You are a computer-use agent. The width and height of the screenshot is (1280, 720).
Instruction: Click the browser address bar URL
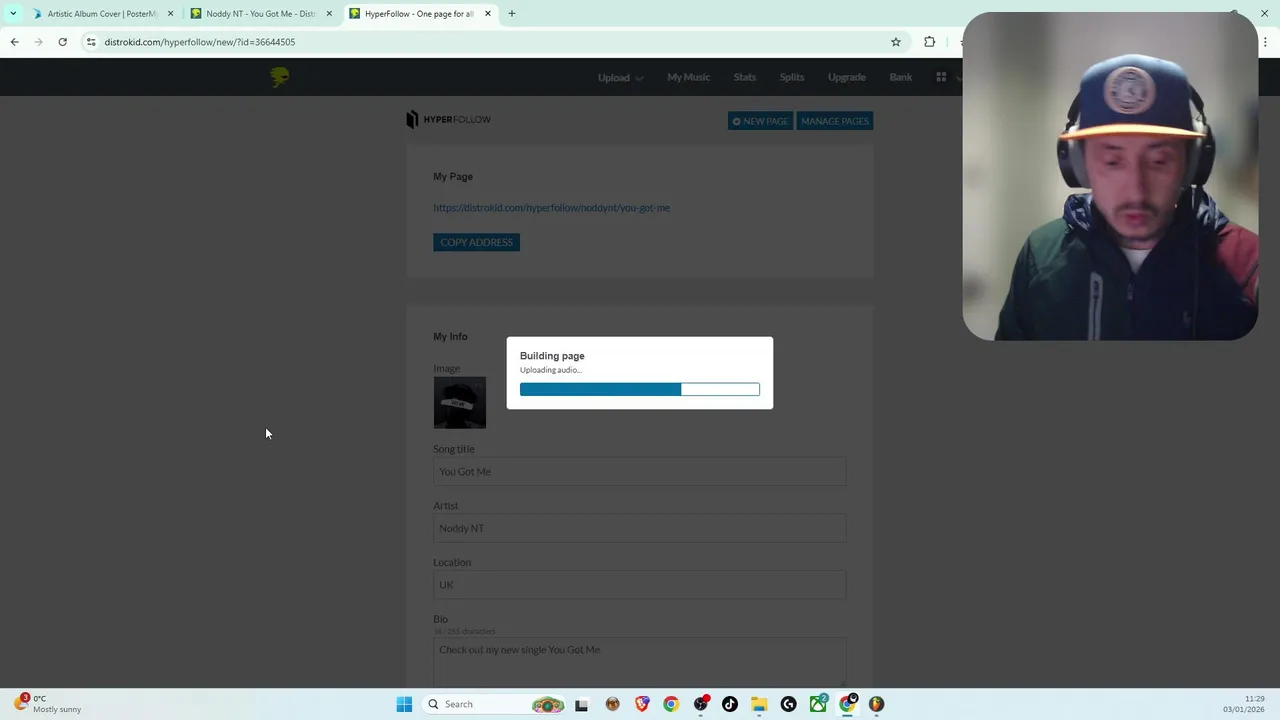tap(200, 42)
